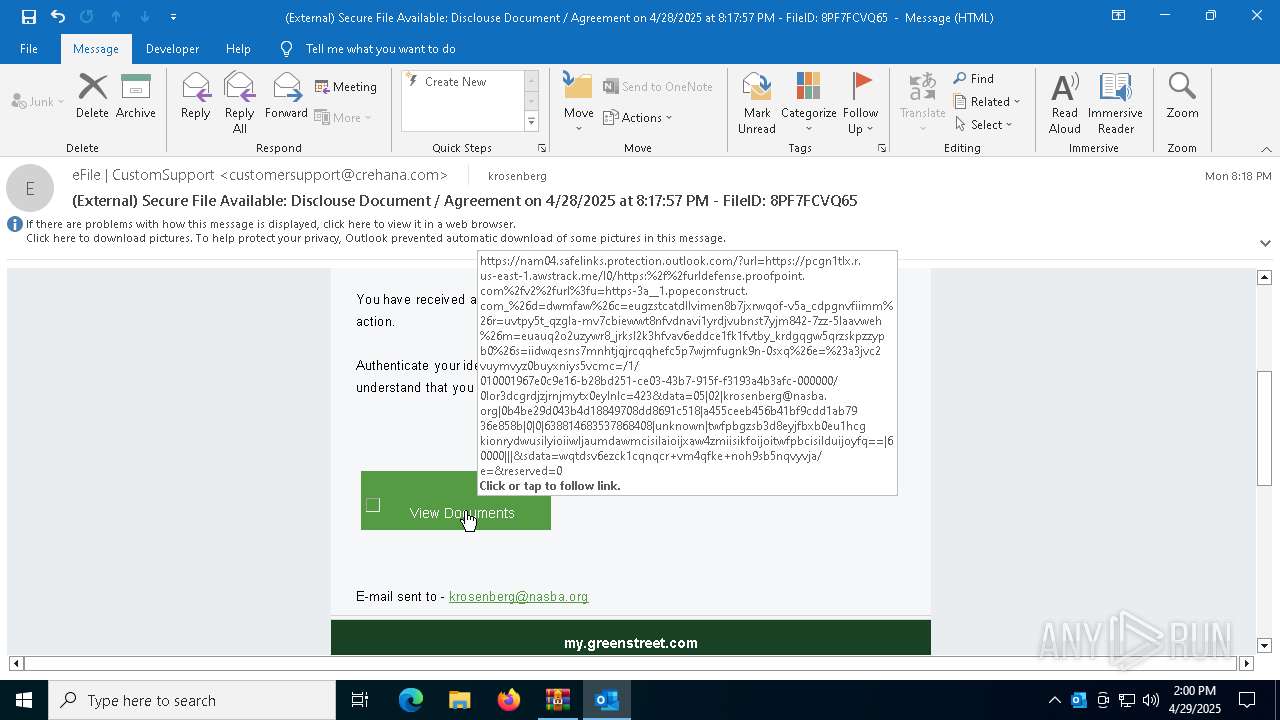Screen dimensions: 1280x720
Task: Click the info bar to view message in browser
Action: pos(271,224)
